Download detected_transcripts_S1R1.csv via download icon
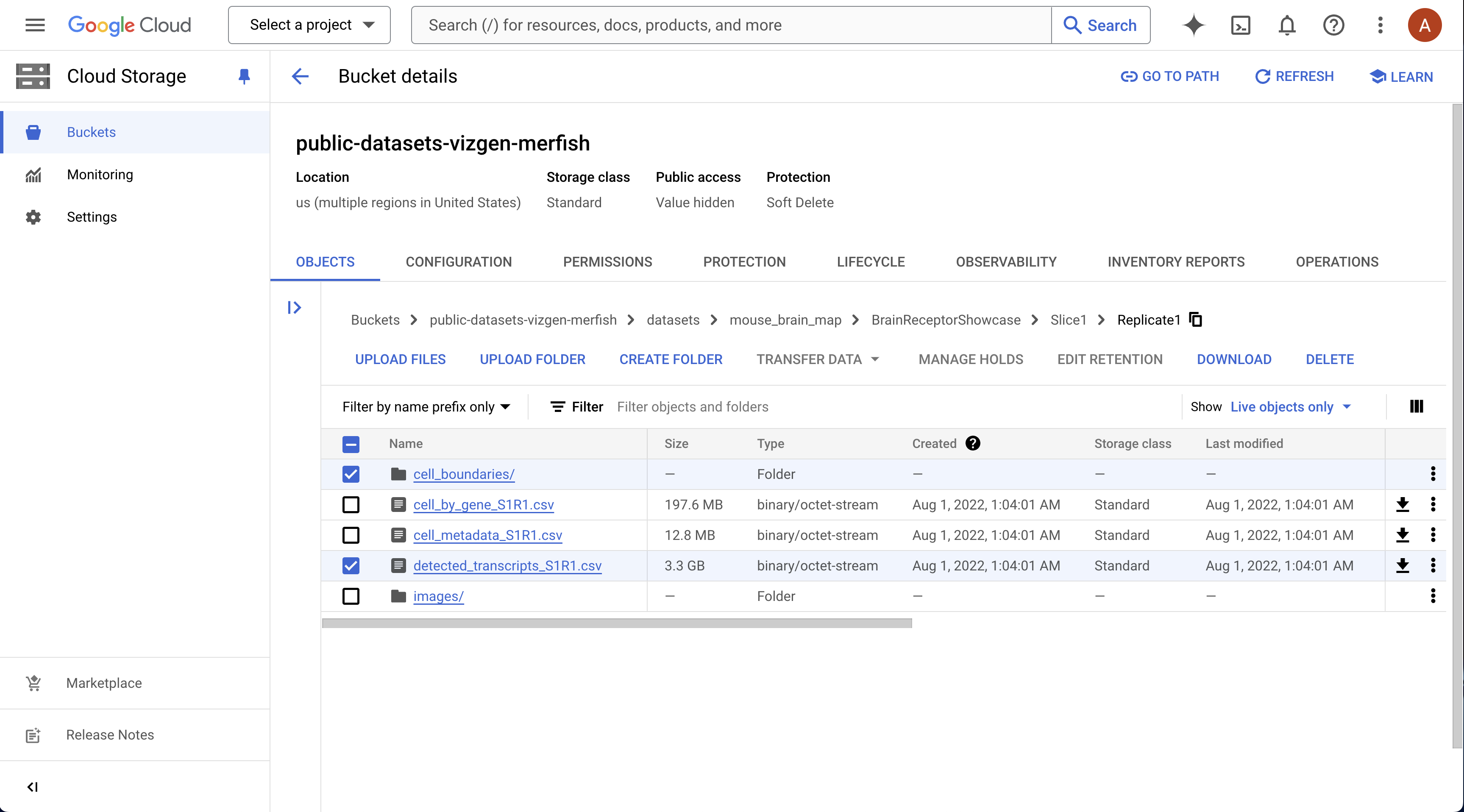The image size is (1464, 812). (1403, 565)
